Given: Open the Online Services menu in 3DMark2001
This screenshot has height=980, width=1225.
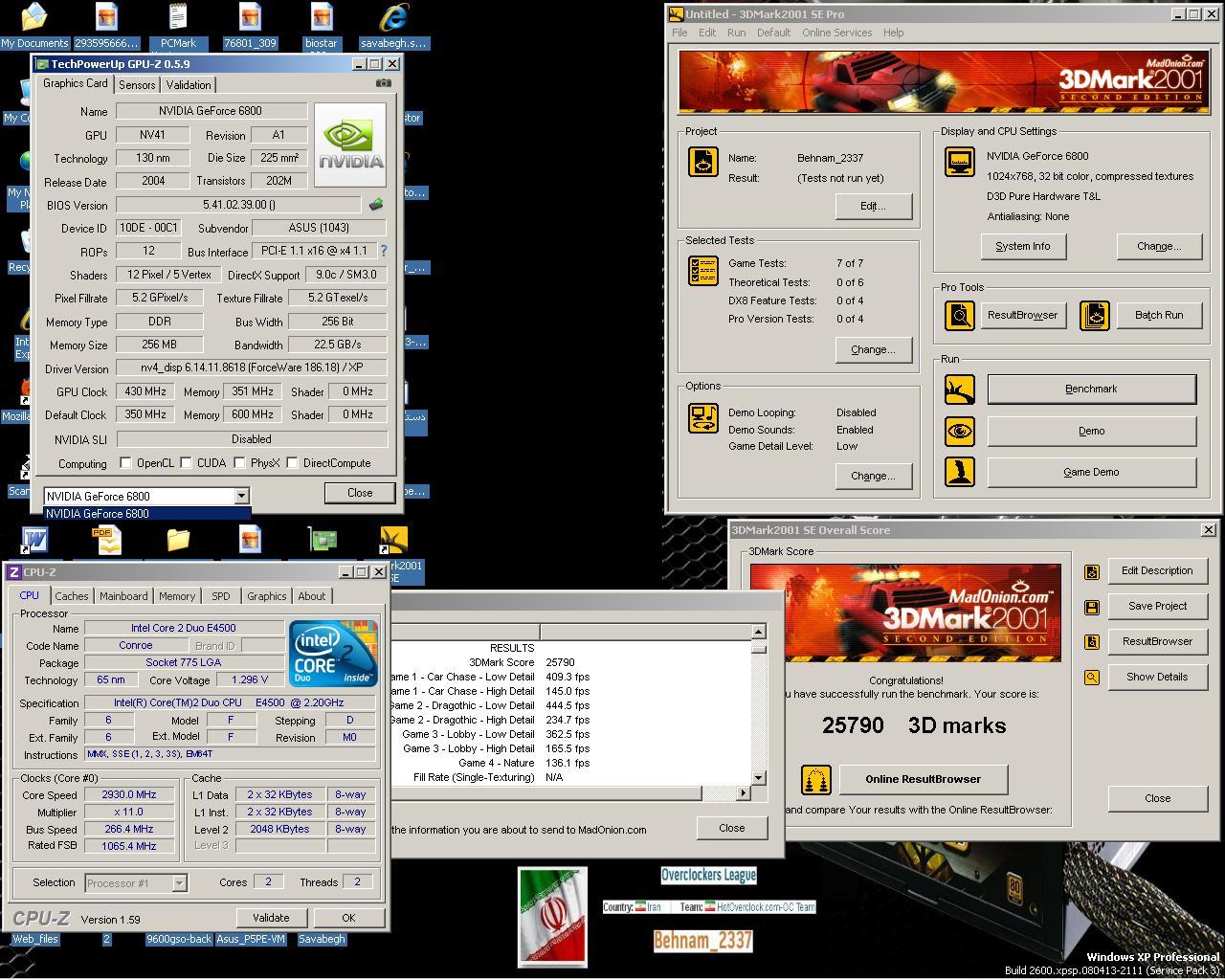Looking at the screenshot, I should coord(837,33).
